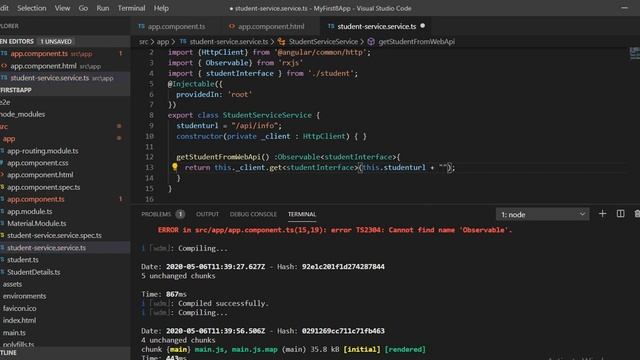640x360 pixels.
Task: Open the Help menu
Action: click(x=161, y=8)
